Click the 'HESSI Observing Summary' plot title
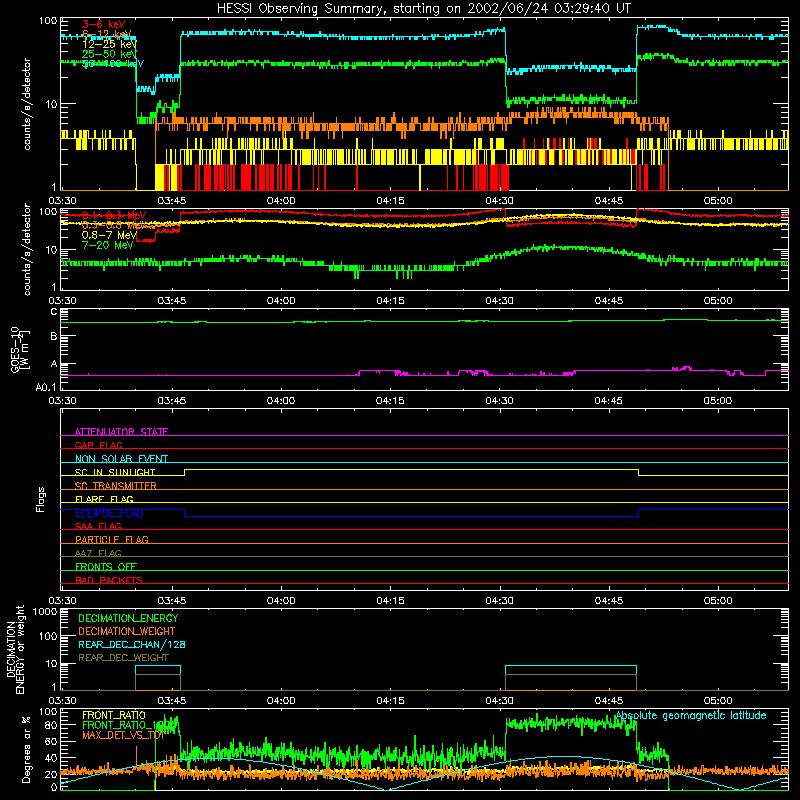 (x=423, y=9)
